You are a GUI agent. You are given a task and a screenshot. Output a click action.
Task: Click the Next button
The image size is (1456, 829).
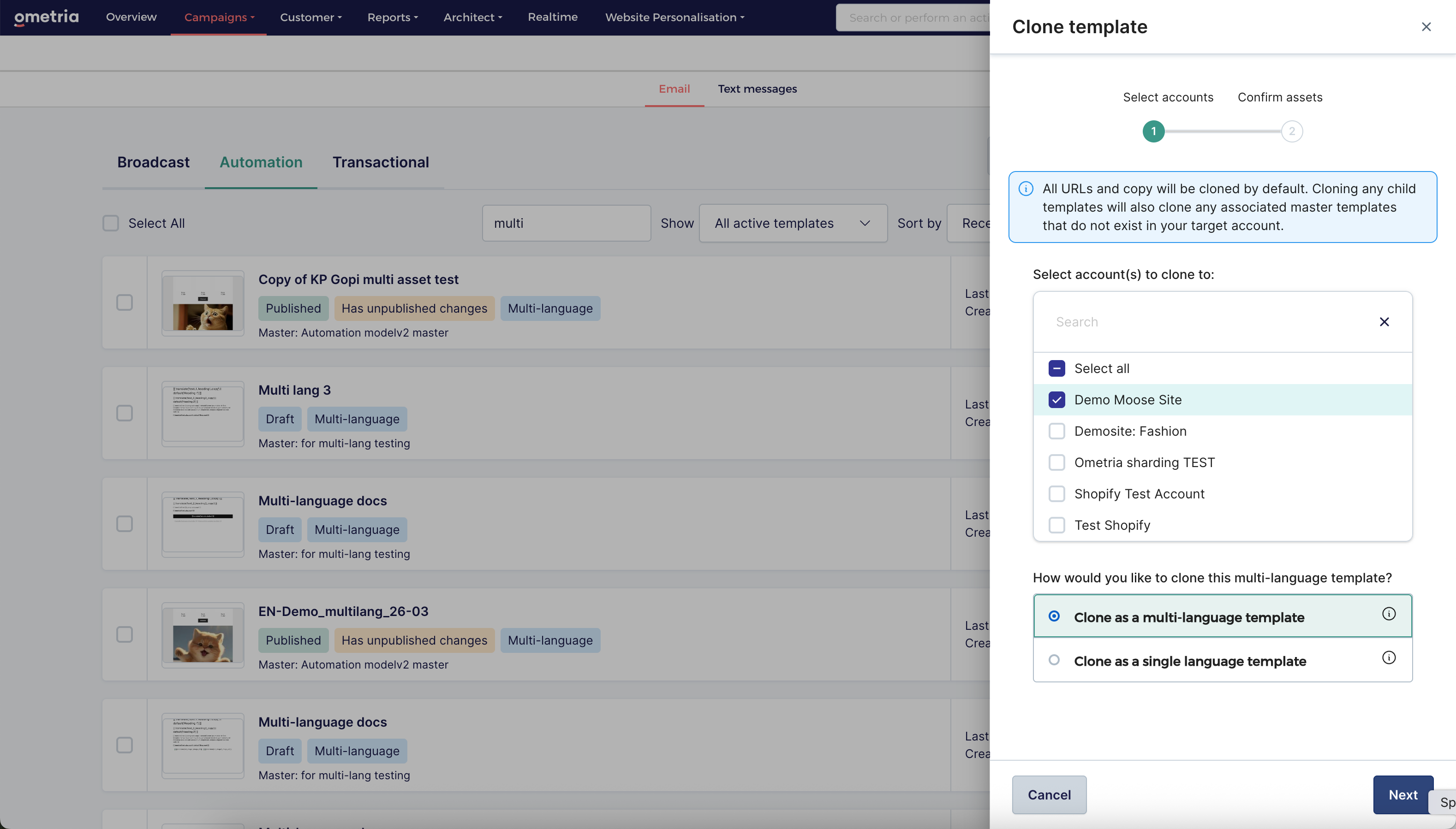1403,795
